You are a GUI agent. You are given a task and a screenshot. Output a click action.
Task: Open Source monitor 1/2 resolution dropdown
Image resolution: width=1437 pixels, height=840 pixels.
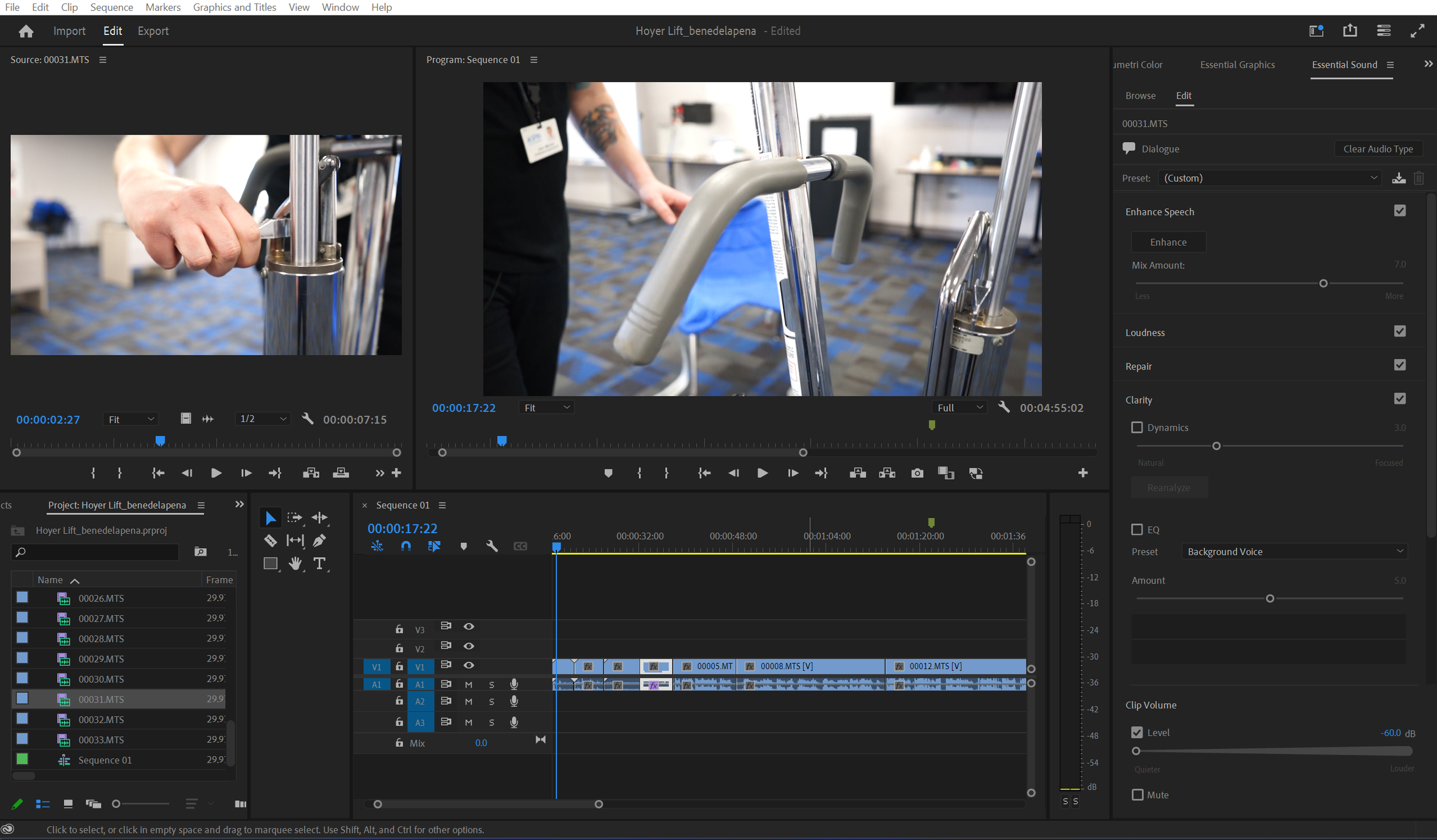(263, 419)
